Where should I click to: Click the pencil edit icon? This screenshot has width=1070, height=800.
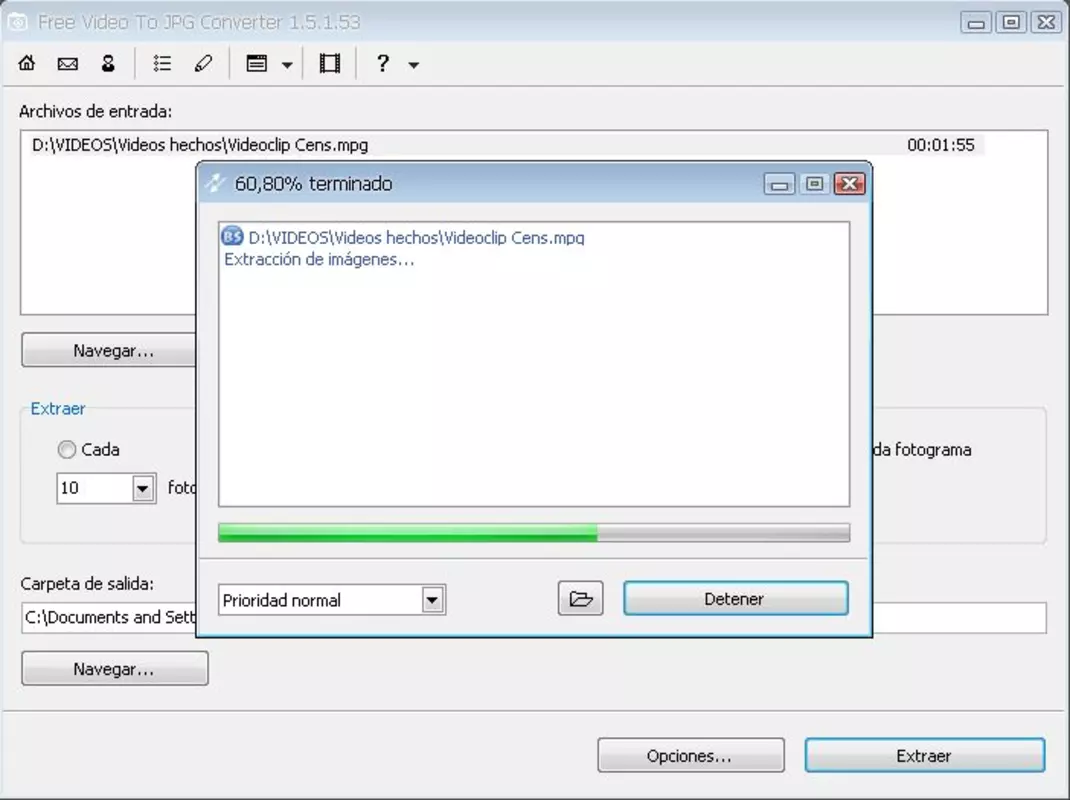tap(203, 63)
